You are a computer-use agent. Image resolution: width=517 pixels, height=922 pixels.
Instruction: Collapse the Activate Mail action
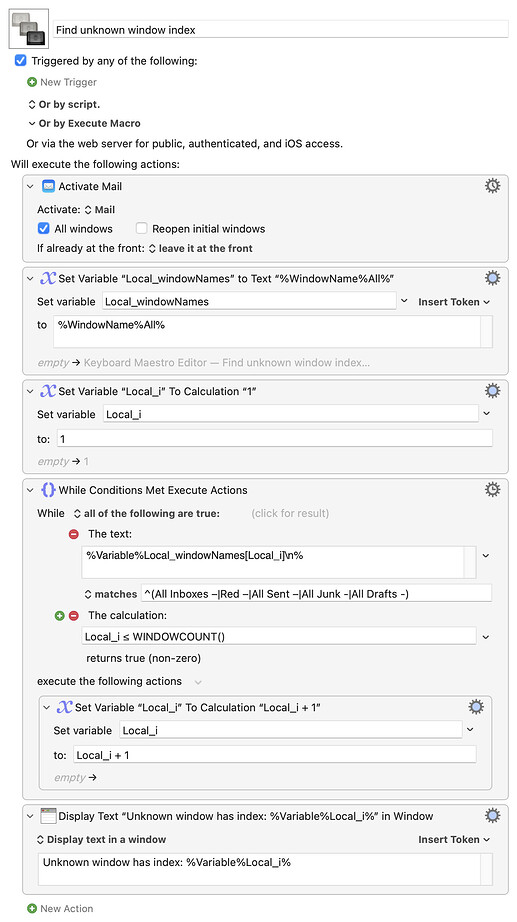tap(31, 186)
